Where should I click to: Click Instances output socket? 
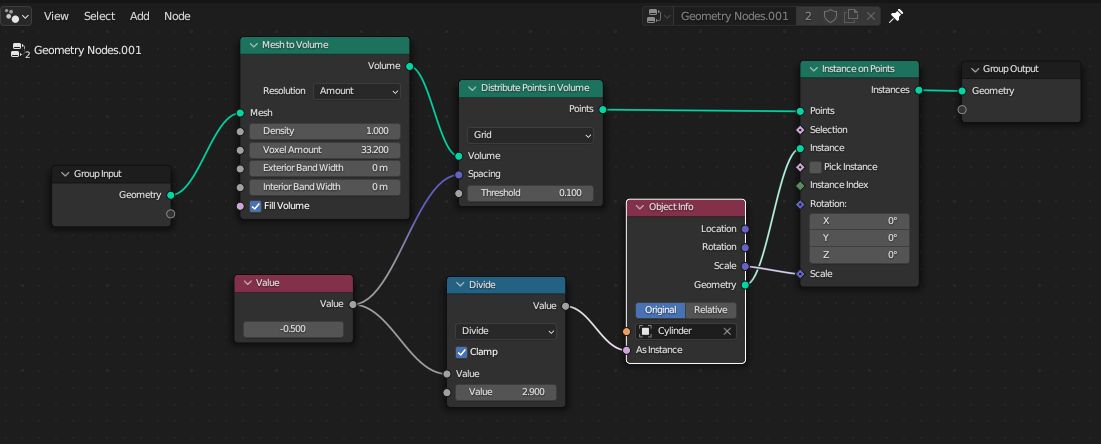[918, 90]
